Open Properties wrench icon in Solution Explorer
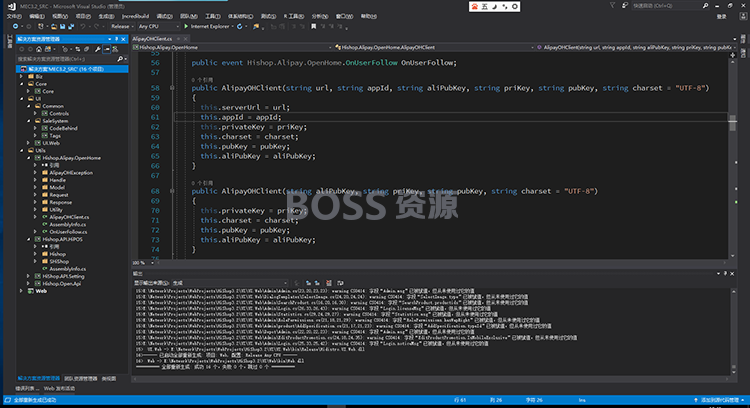 click(x=98, y=49)
